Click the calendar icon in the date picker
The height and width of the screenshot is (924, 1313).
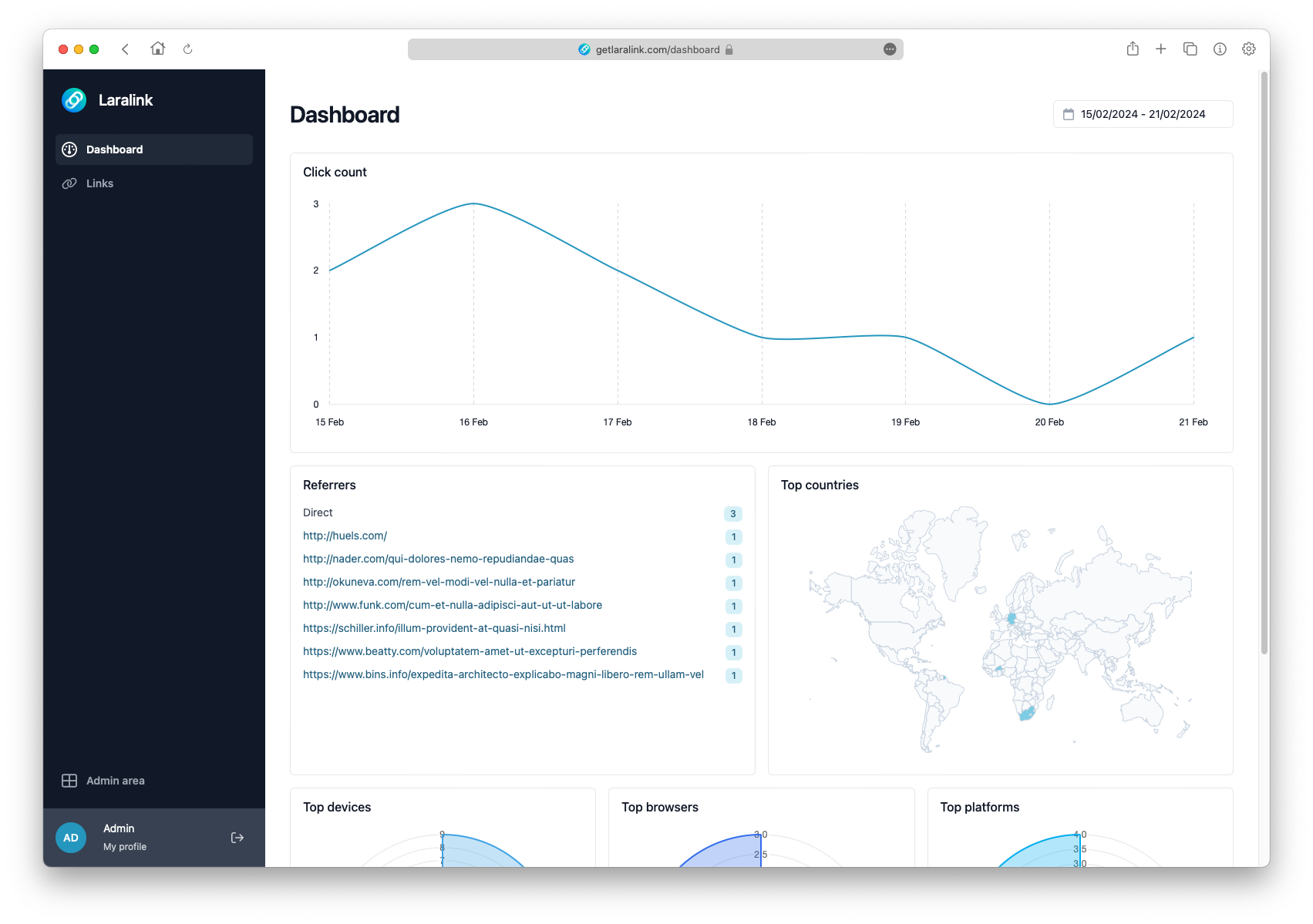[1069, 113]
